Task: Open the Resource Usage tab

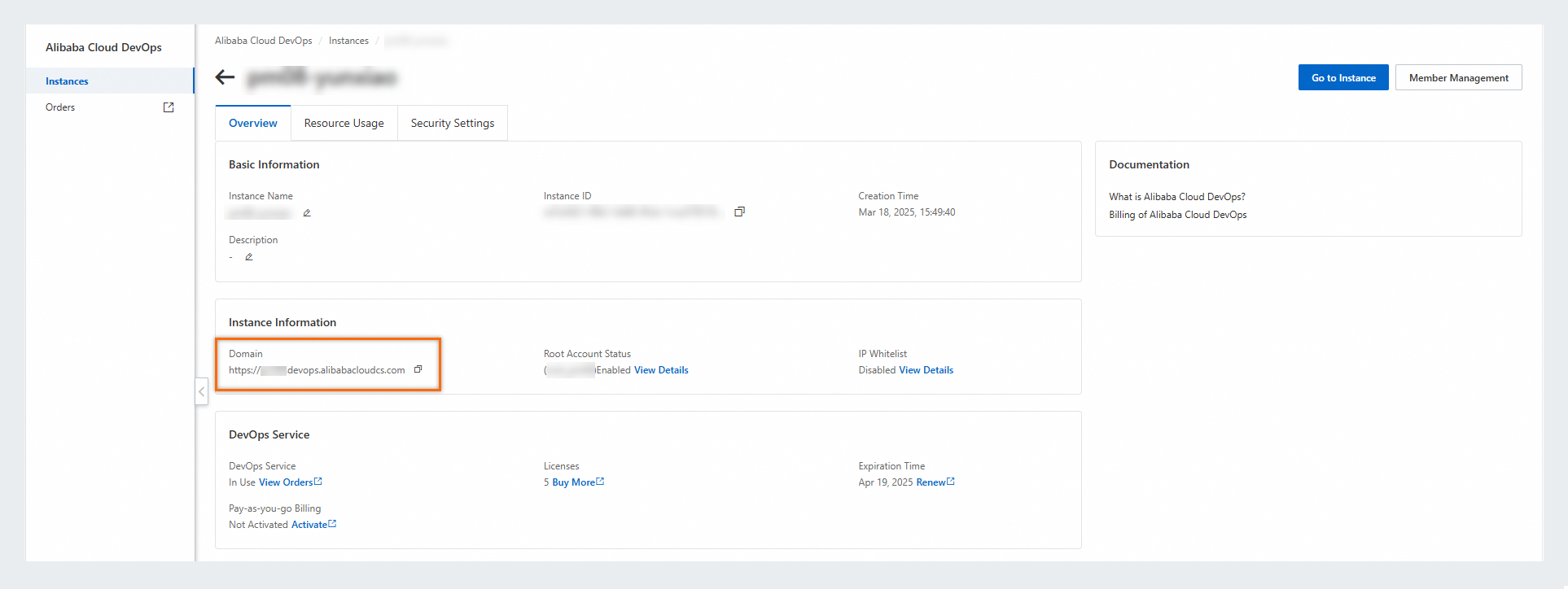Action: click(x=344, y=123)
